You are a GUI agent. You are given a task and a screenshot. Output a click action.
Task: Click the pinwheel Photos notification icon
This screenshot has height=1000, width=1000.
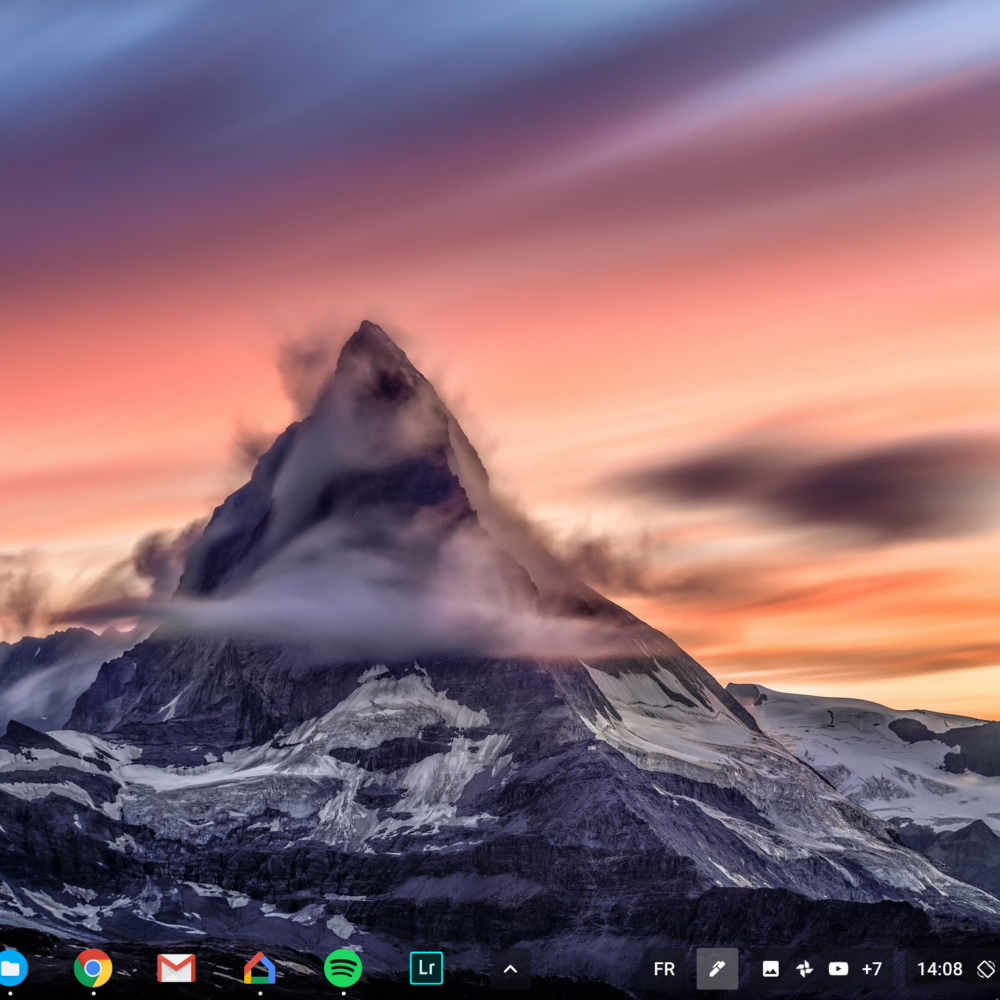804,969
